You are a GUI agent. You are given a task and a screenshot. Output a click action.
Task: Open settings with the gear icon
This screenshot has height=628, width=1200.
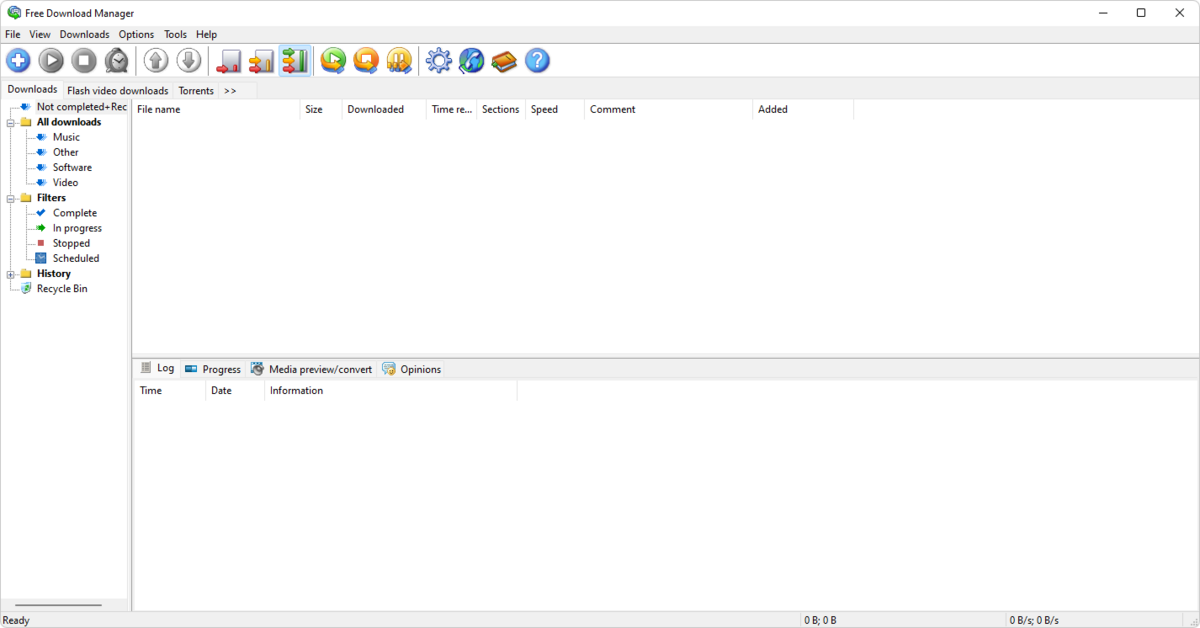[439, 61]
